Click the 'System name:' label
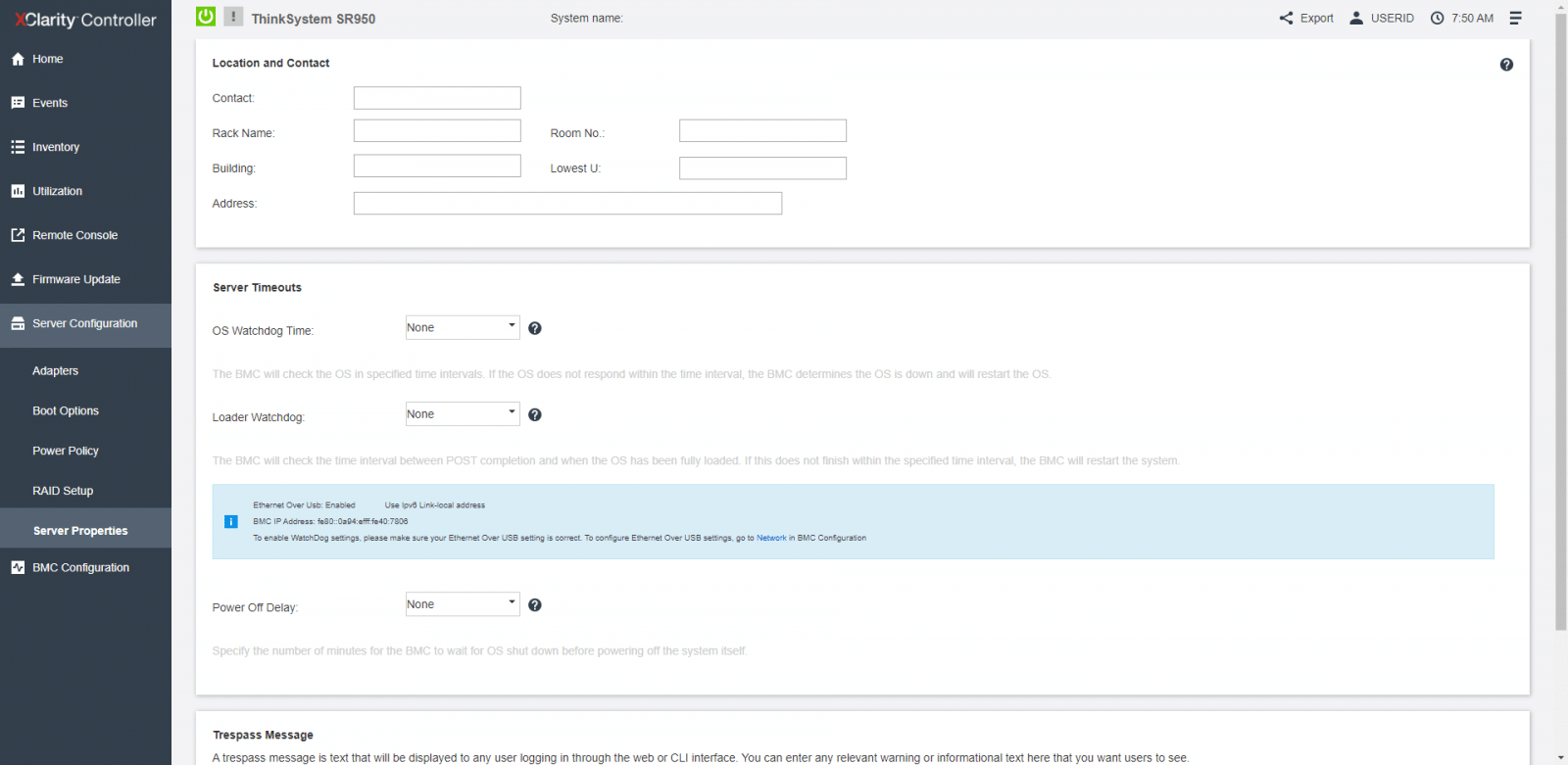 (586, 19)
